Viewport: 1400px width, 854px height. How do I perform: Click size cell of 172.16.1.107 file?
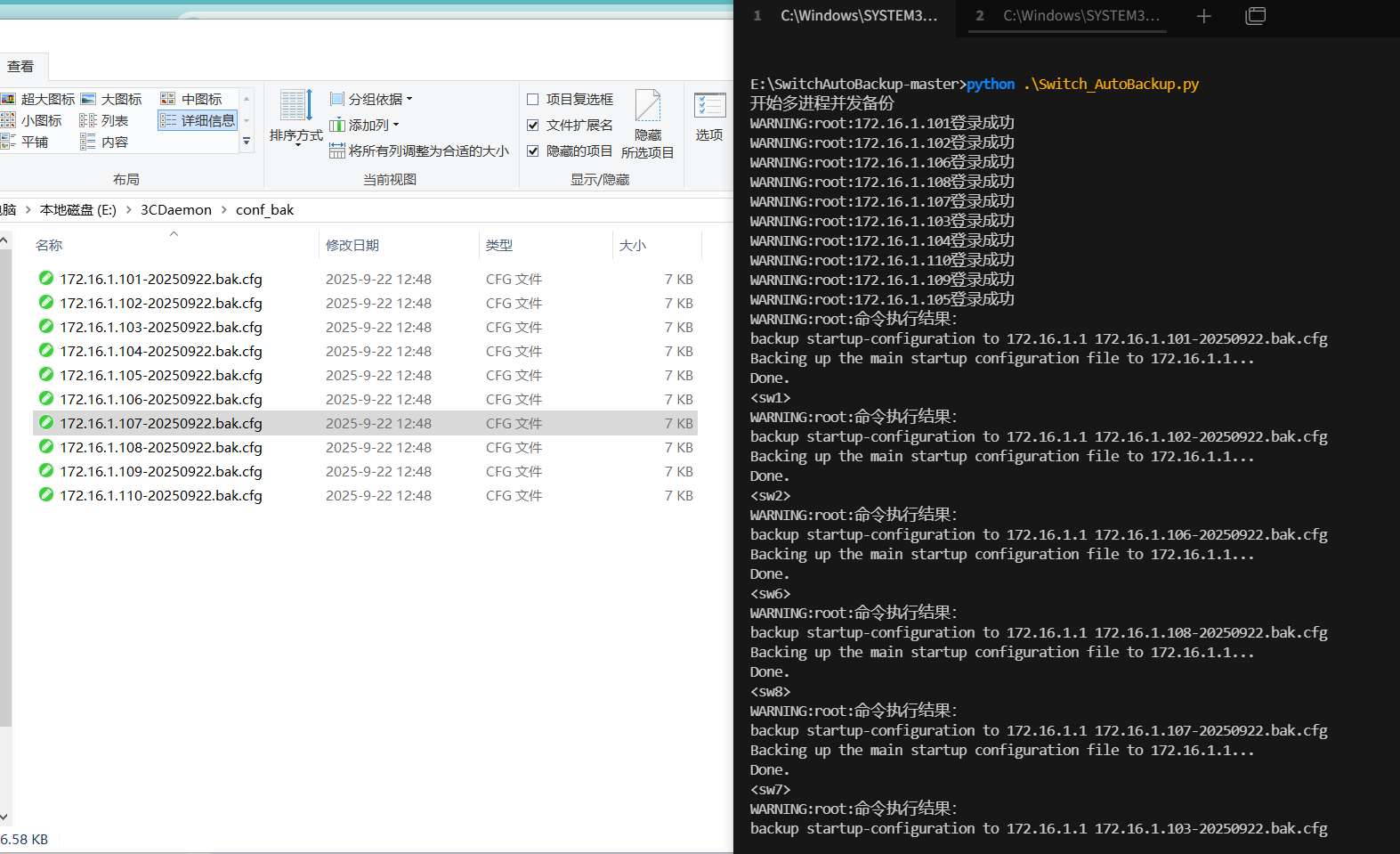678,423
